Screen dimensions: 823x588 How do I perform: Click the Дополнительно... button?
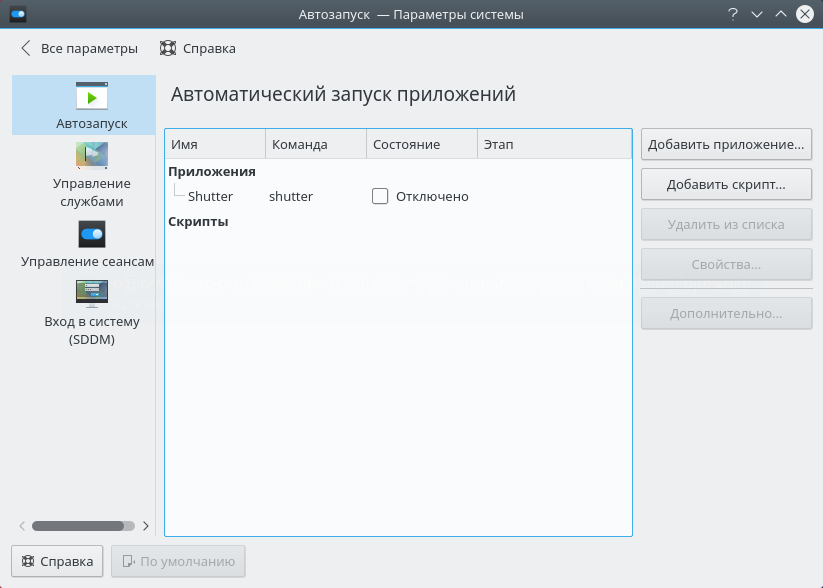(x=726, y=313)
